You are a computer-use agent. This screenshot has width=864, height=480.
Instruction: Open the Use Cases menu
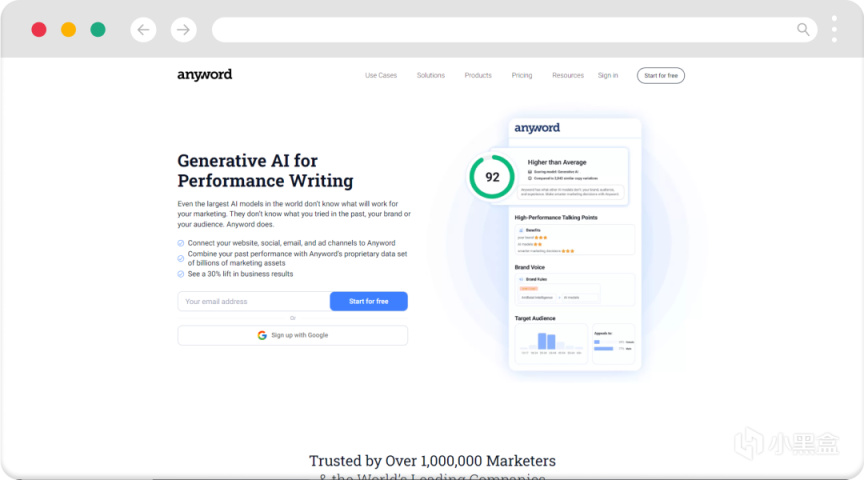[381, 75]
